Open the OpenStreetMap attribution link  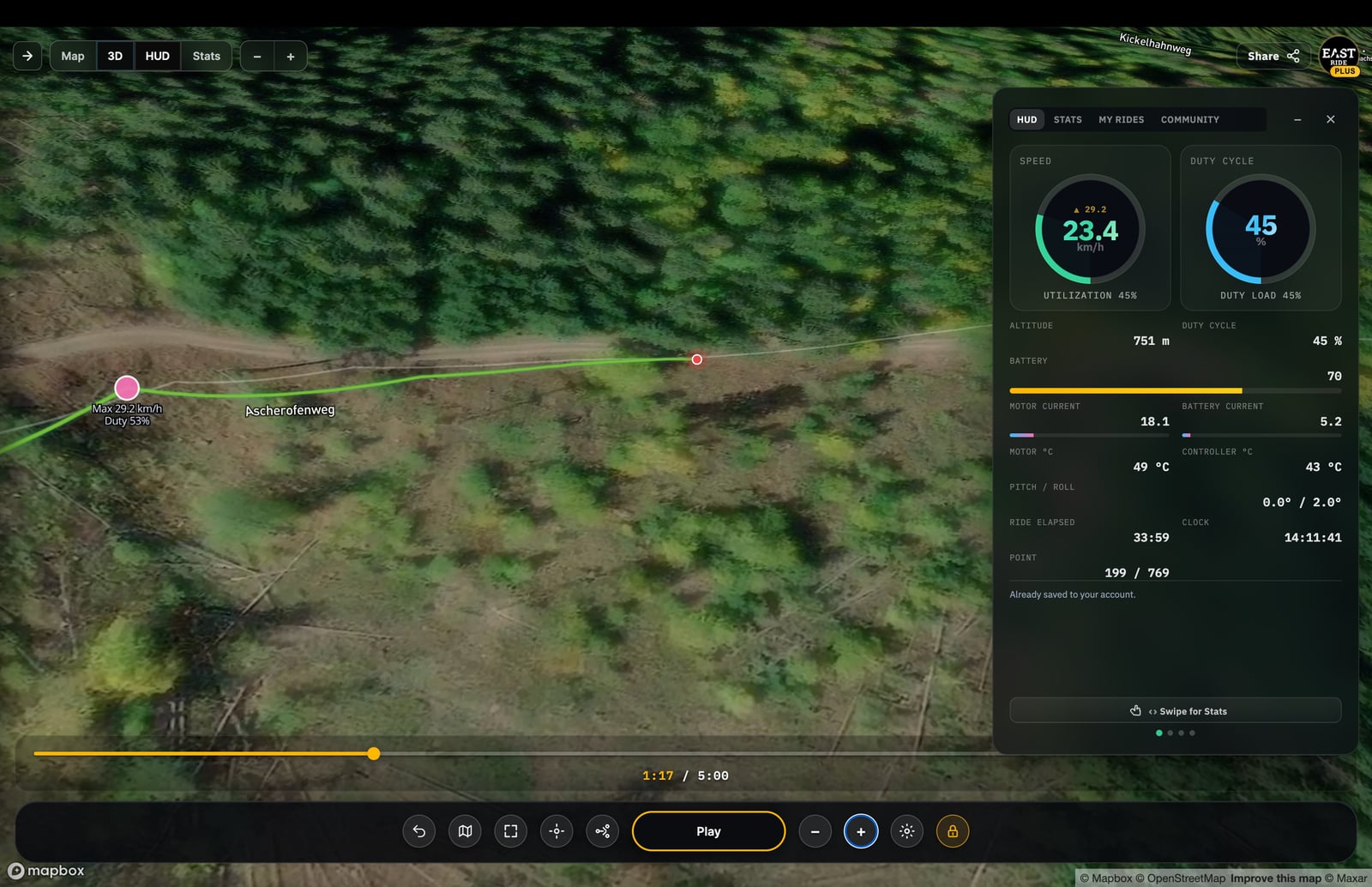click(x=1181, y=878)
